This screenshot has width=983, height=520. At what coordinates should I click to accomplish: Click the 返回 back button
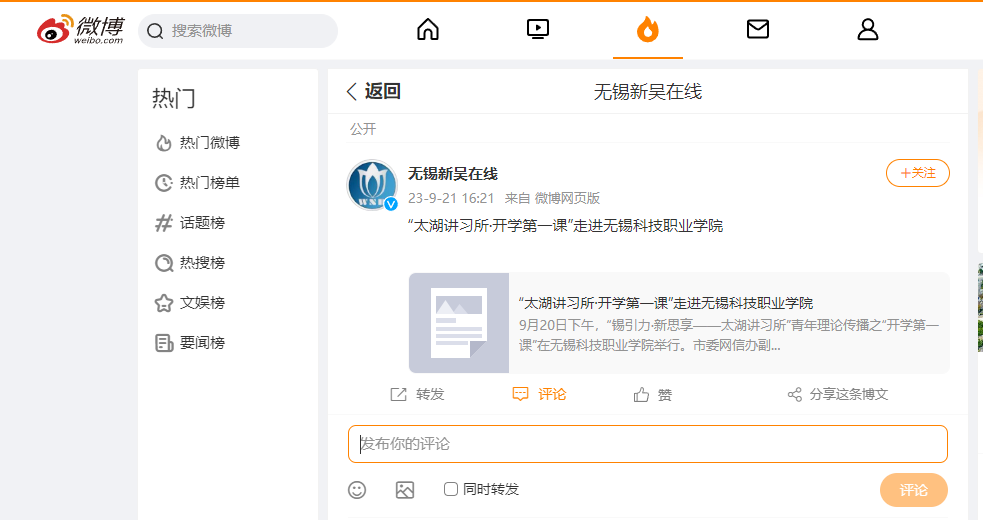(374, 92)
